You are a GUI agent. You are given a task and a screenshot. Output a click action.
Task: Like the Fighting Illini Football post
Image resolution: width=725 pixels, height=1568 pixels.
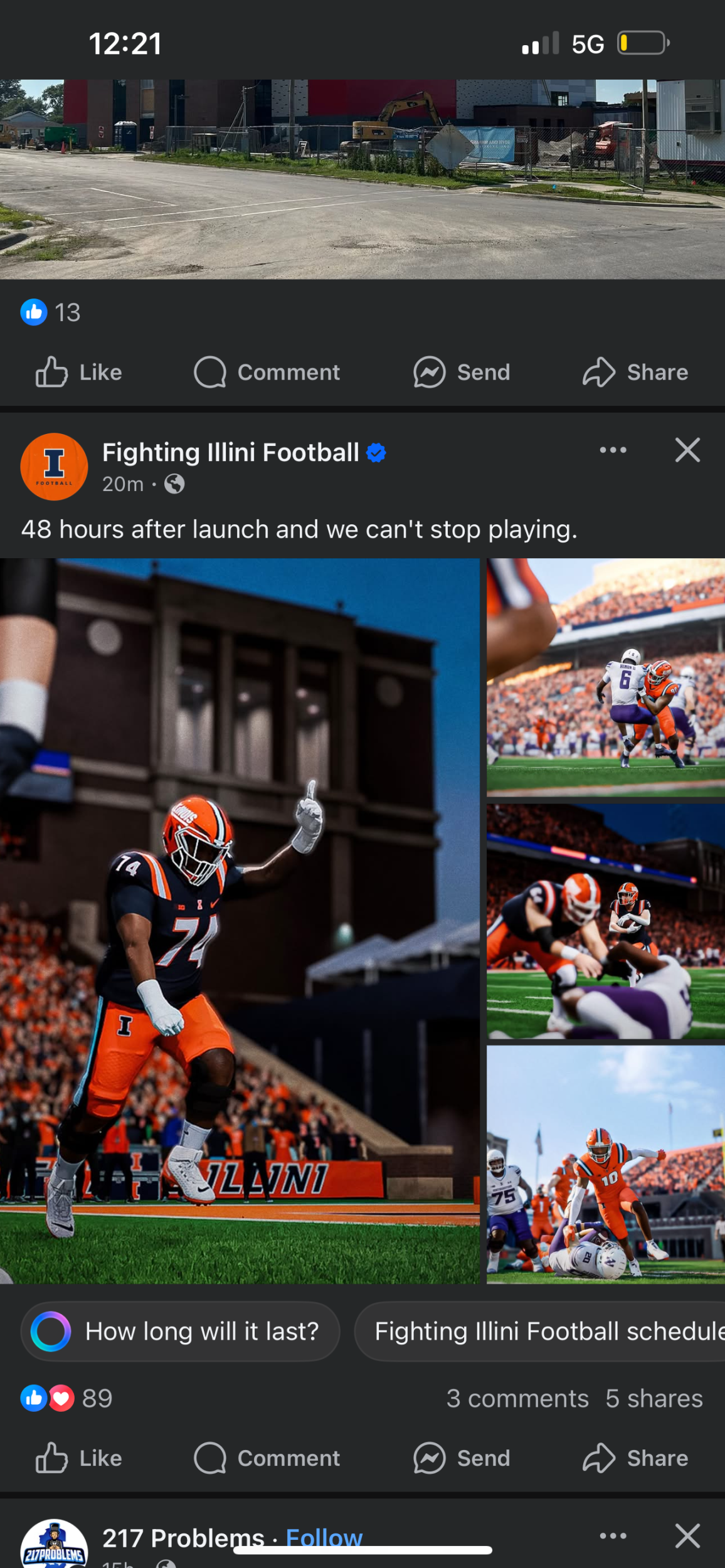point(78,1458)
